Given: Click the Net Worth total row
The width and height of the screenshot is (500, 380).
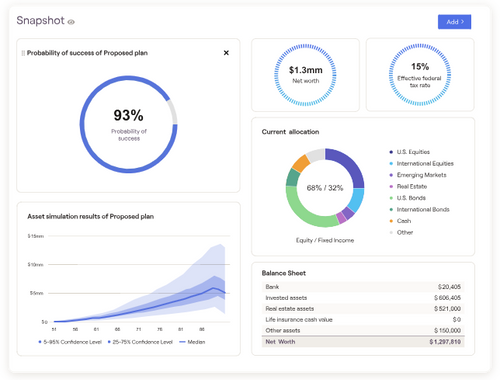Looking at the screenshot, I should [363, 342].
